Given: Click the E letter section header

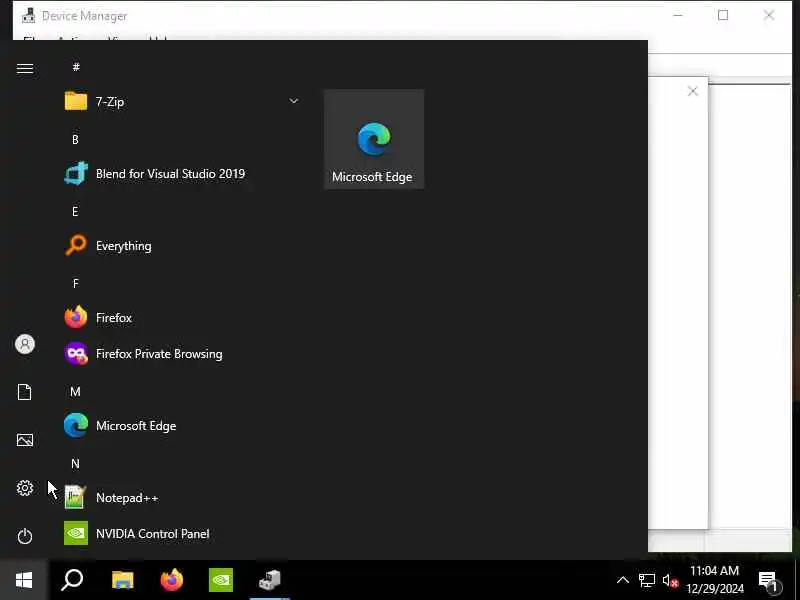Looking at the screenshot, I should [x=76, y=211].
